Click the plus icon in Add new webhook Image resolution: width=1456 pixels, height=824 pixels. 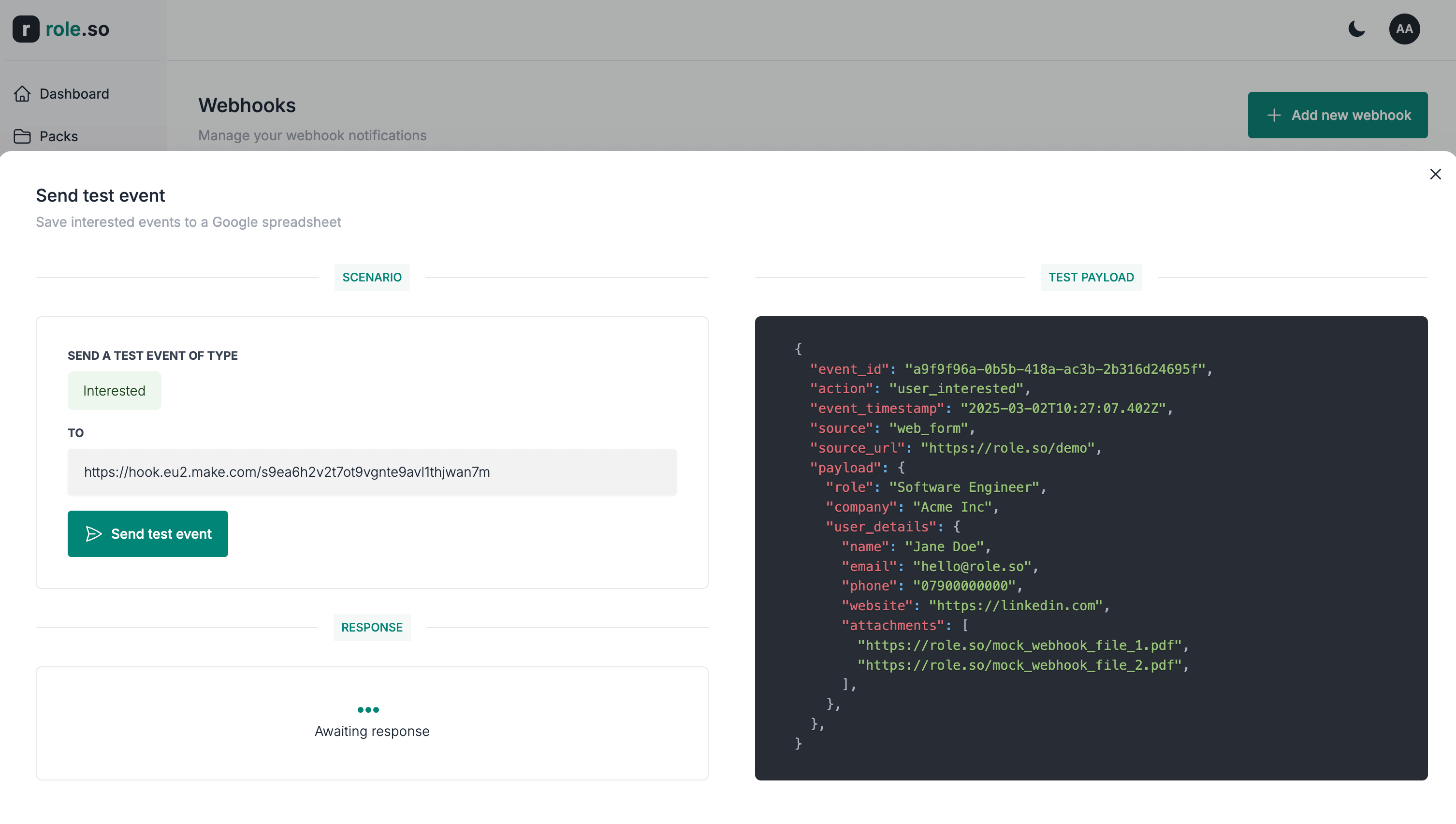(1274, 115)
